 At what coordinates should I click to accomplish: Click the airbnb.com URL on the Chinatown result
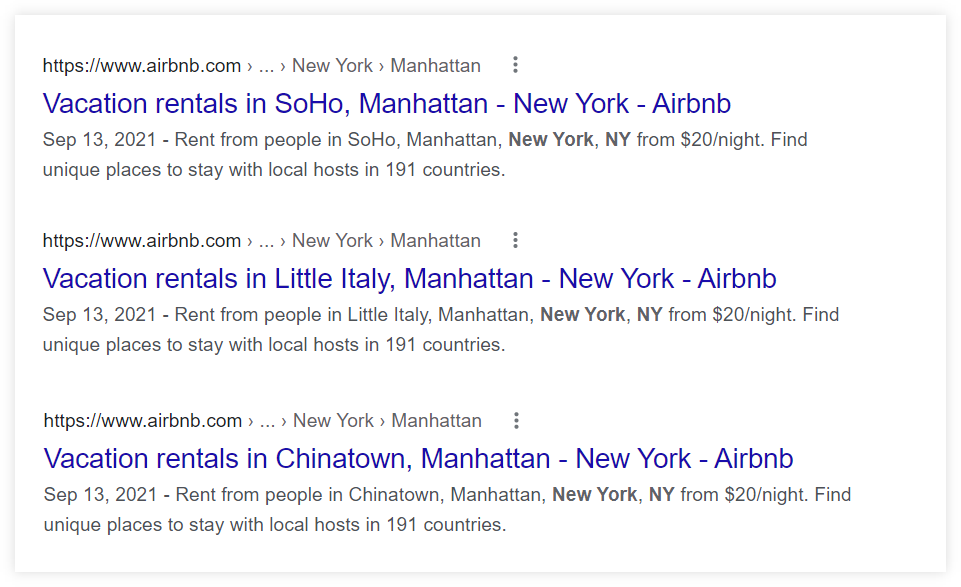140,420
